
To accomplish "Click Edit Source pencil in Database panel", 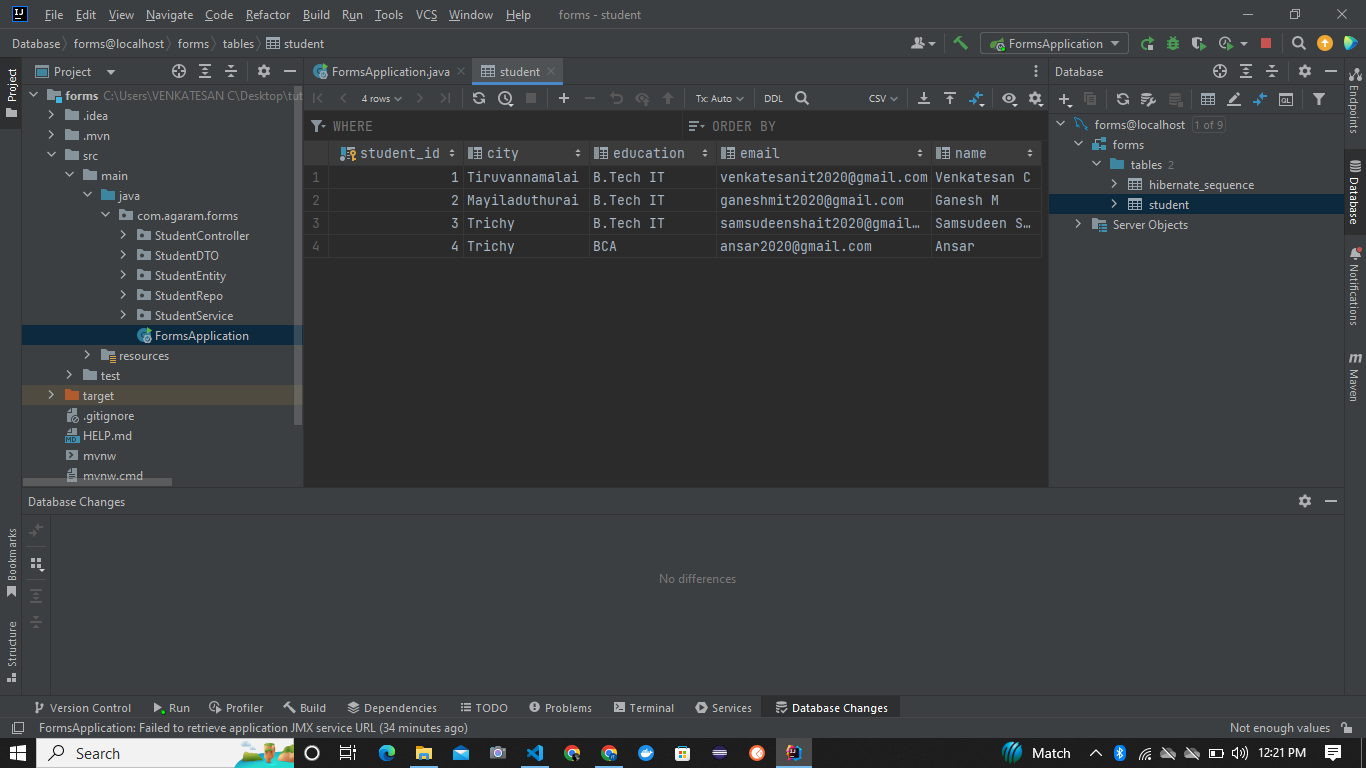I will click(x=1234, y=99).
